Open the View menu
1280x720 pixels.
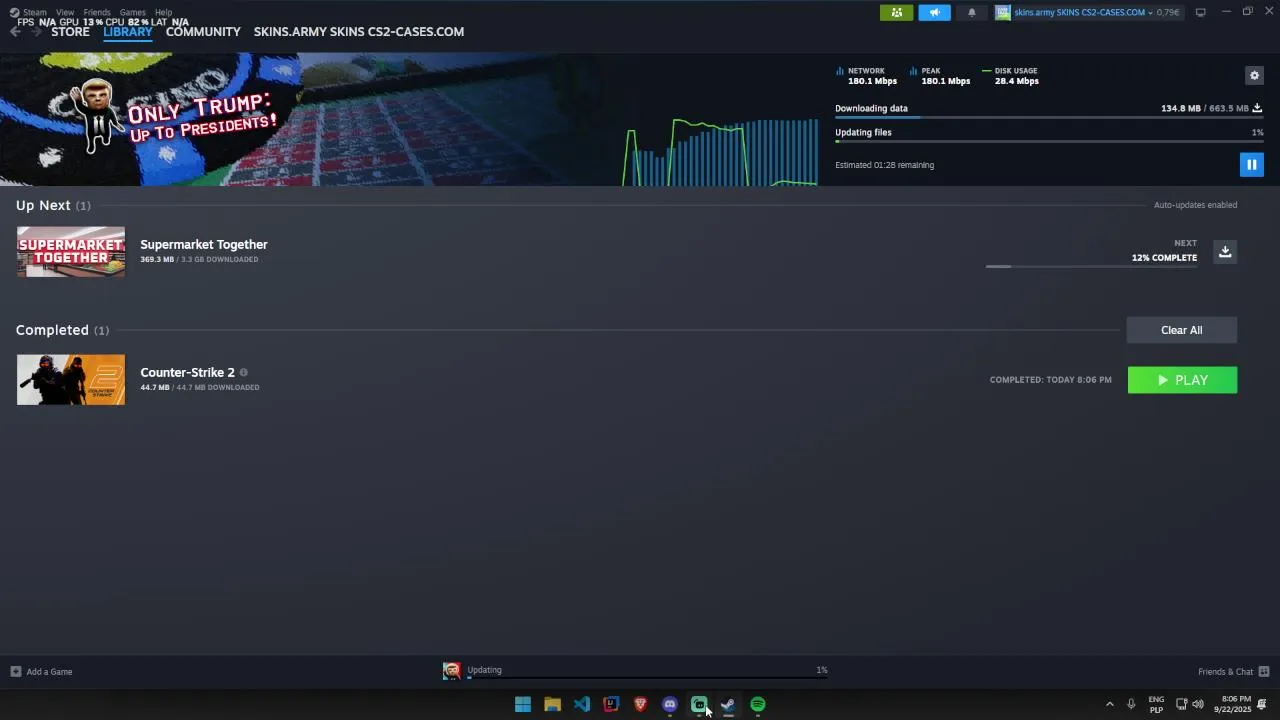point(65,12)
